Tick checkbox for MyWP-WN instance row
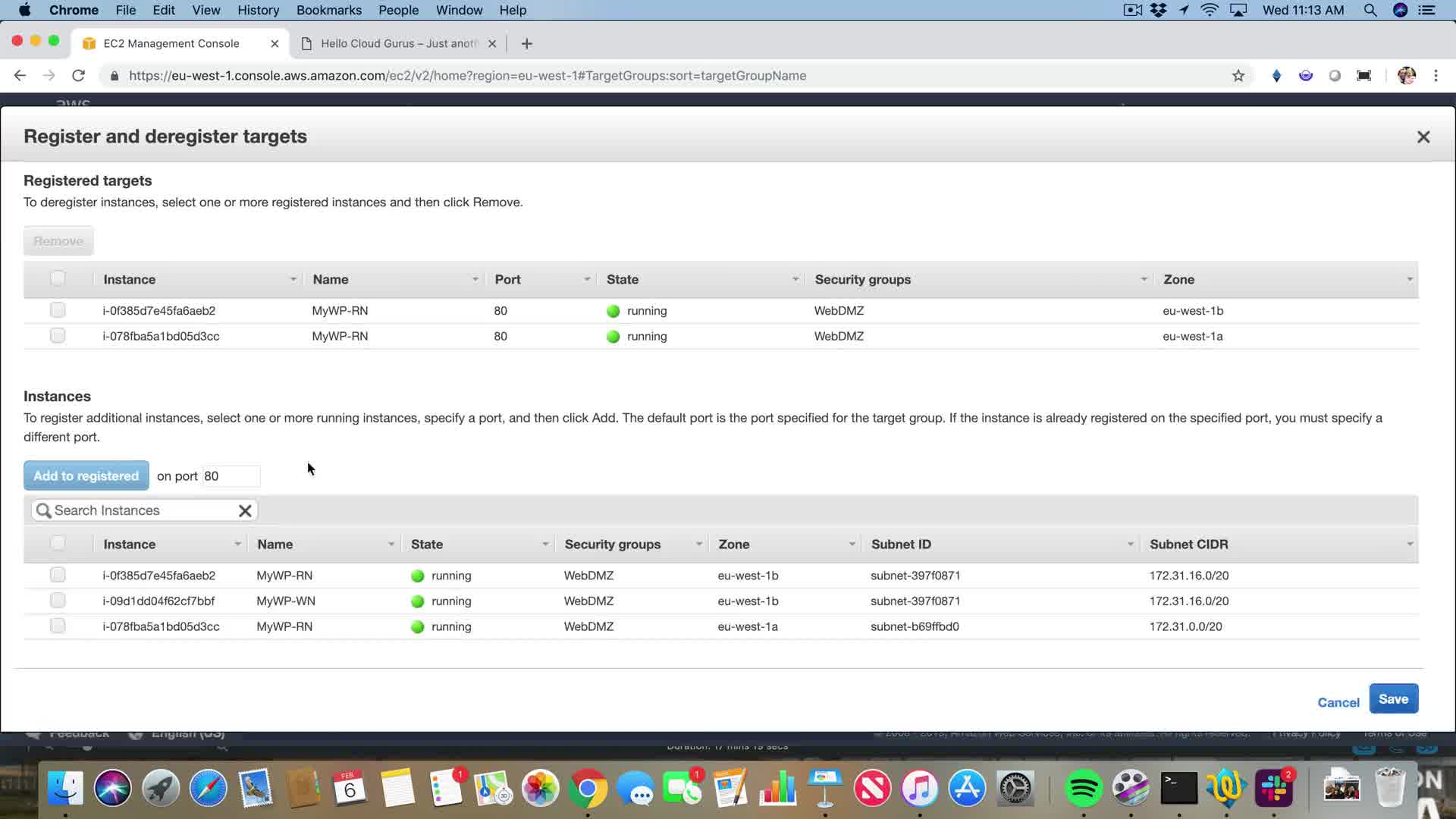The height and width of the screenshot is (819, 1456). [x=58, y=601]
